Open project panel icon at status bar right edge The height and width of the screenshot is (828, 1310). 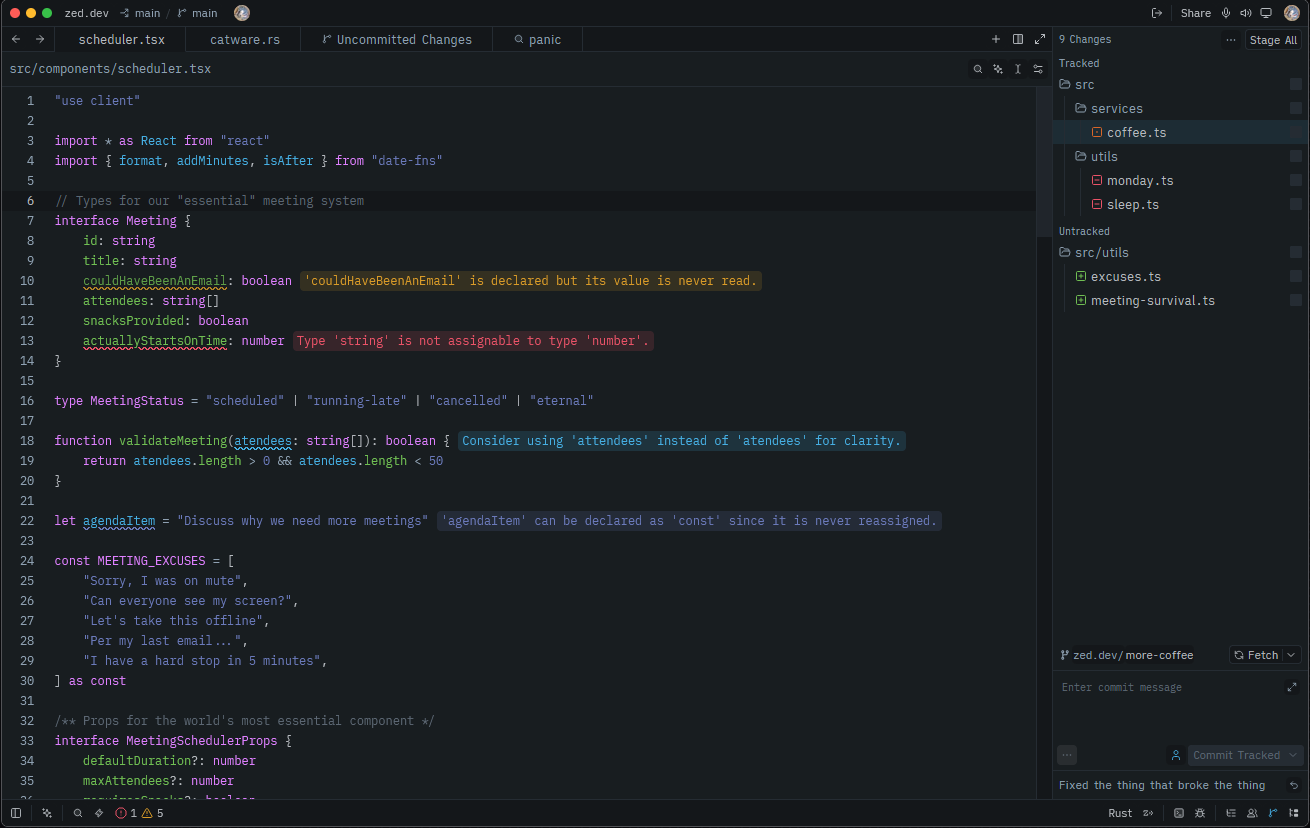point(1294,813)
